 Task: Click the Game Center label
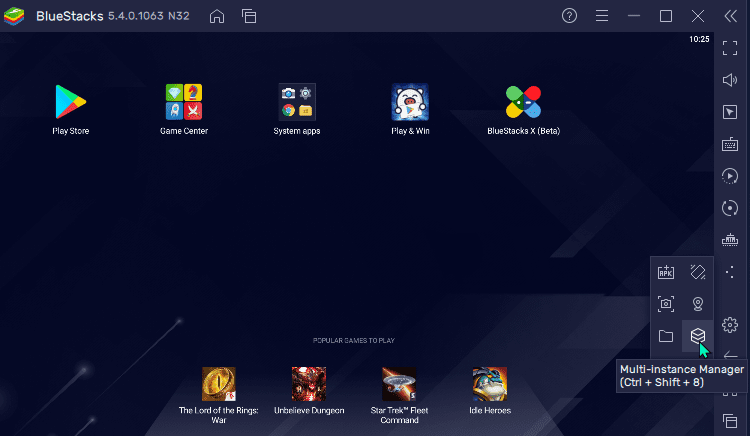(x=184, y=131)
